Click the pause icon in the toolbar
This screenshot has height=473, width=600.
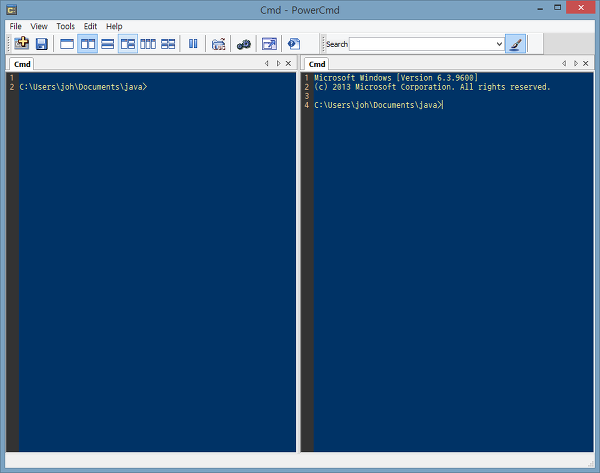193,44
